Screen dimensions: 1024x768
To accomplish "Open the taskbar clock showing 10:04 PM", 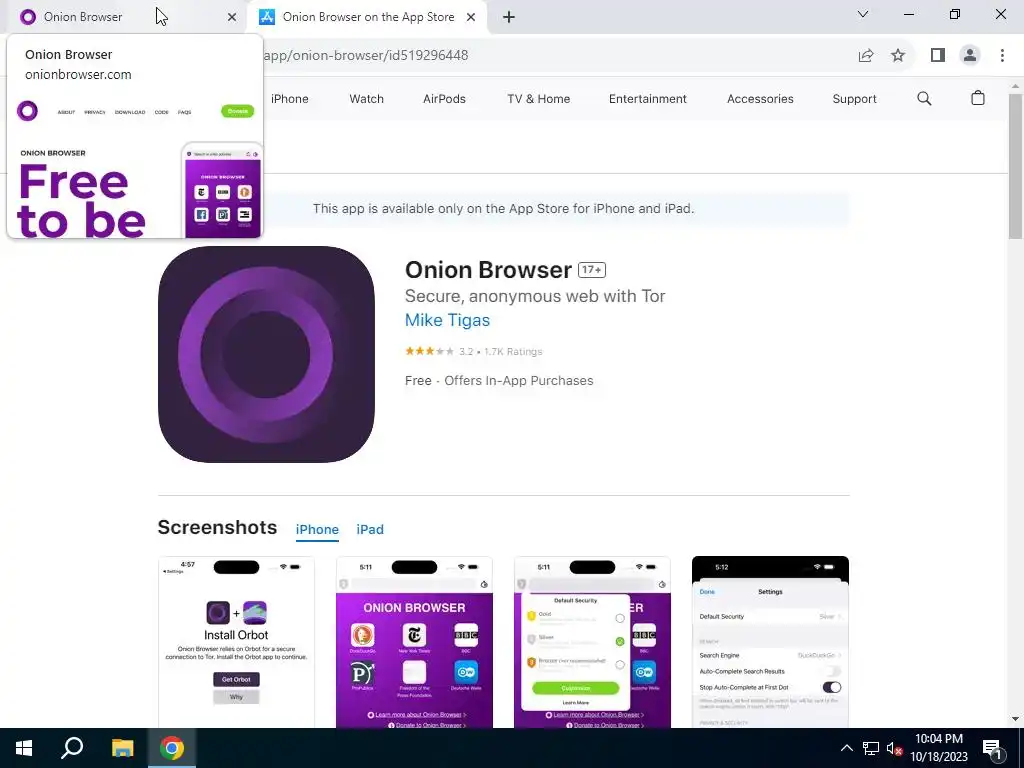I will coord(939,748).
